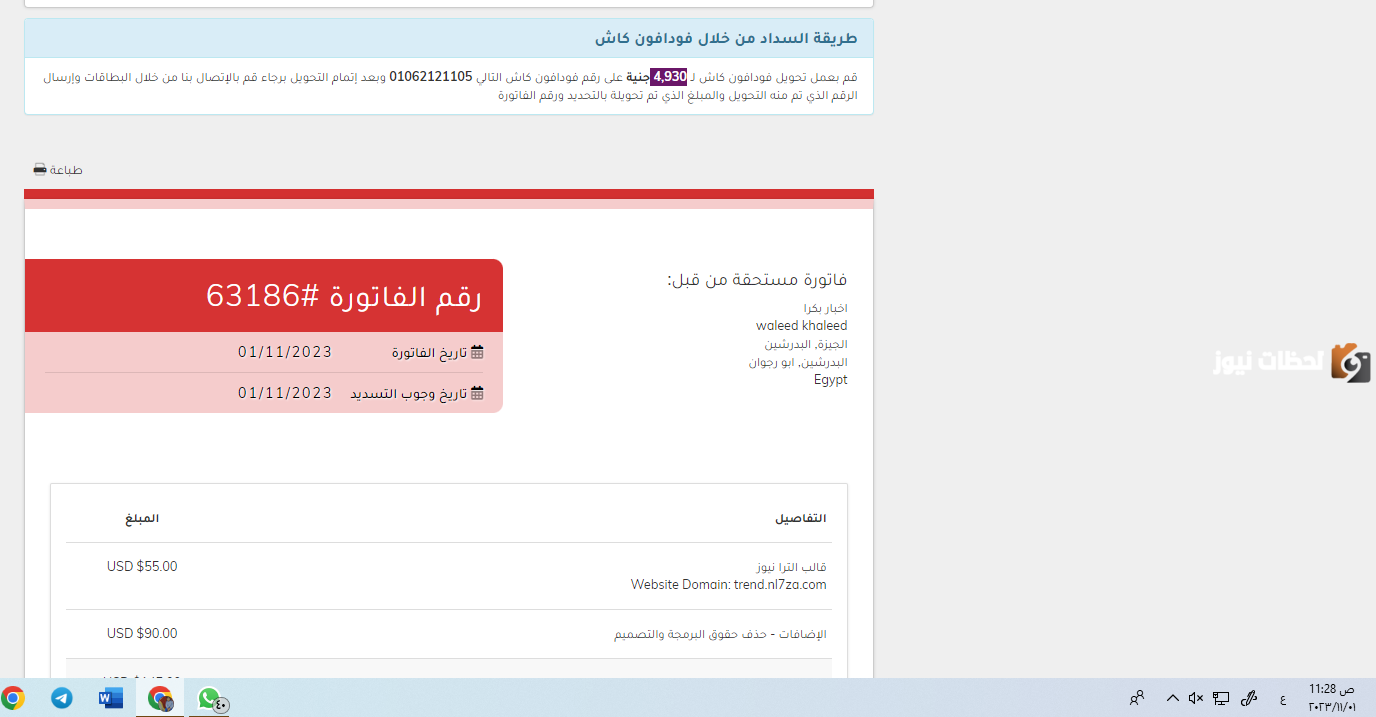Click the address line الجيزة, البدرشين

(x=806, y=344)
